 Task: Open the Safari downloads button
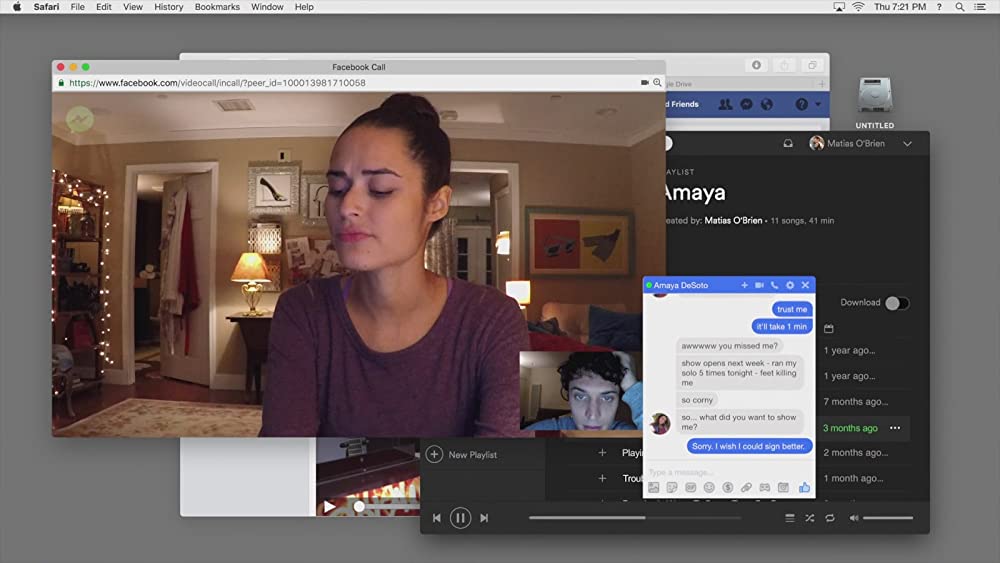pos(756,66)
